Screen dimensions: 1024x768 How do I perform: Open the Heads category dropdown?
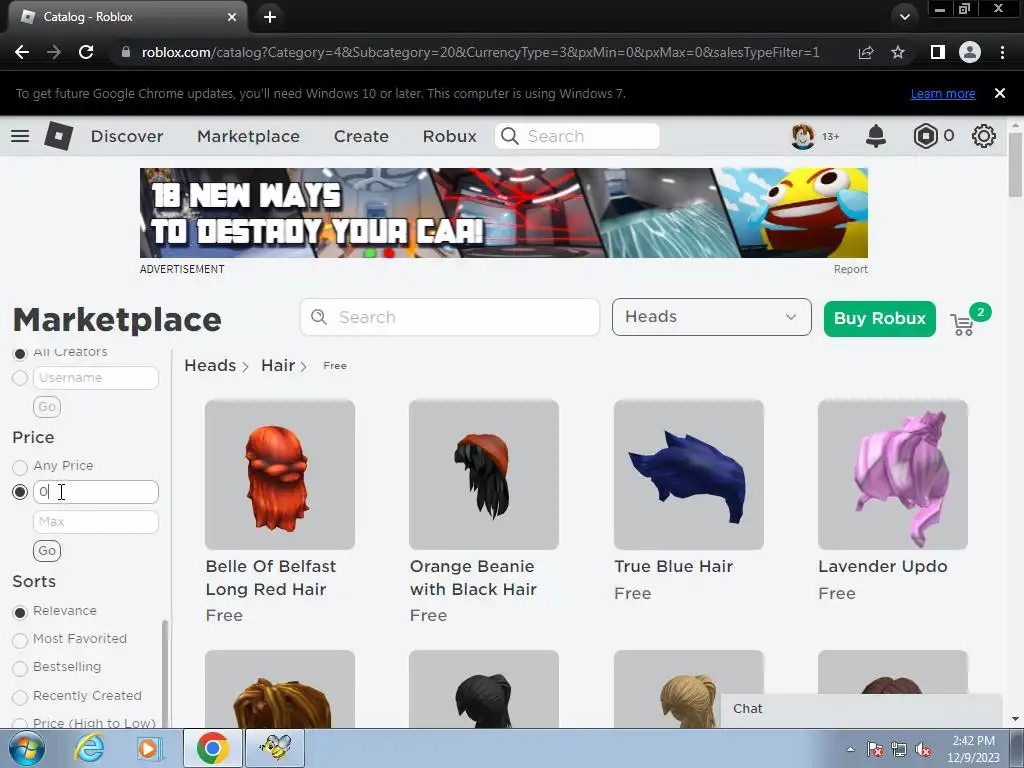click(x=711, y=317)
